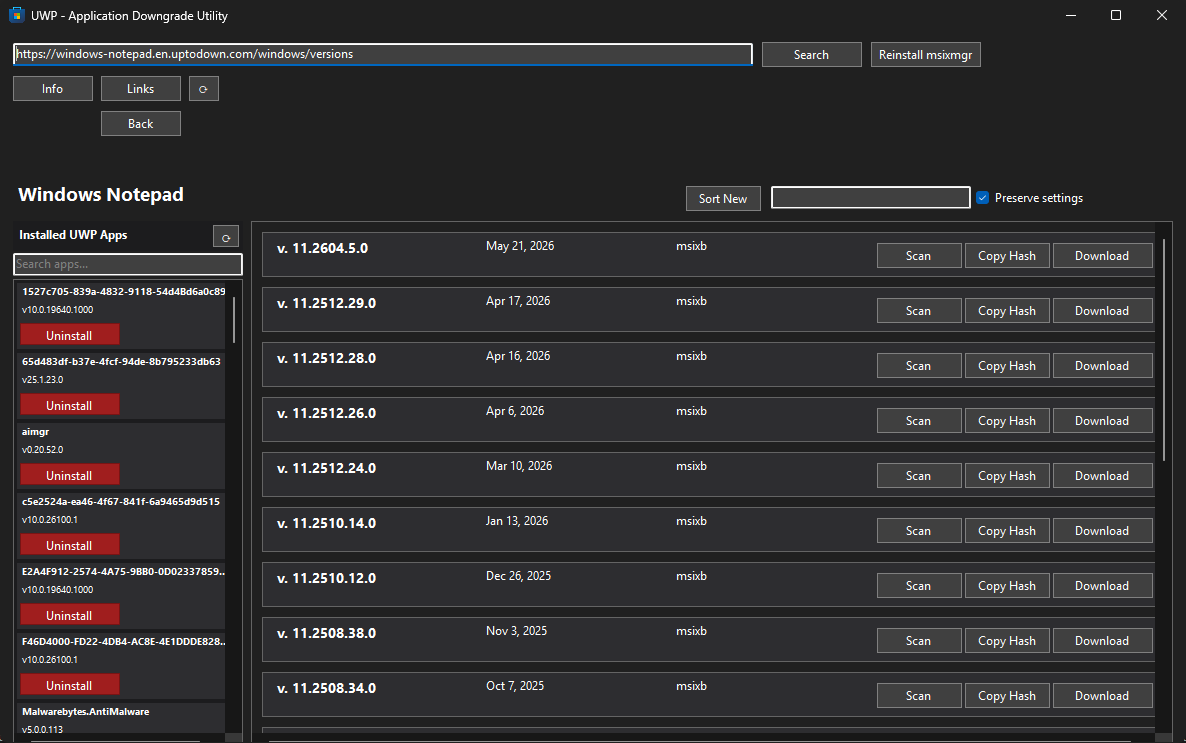Scan version 11.2604.5.0

[x=919, y=256]
